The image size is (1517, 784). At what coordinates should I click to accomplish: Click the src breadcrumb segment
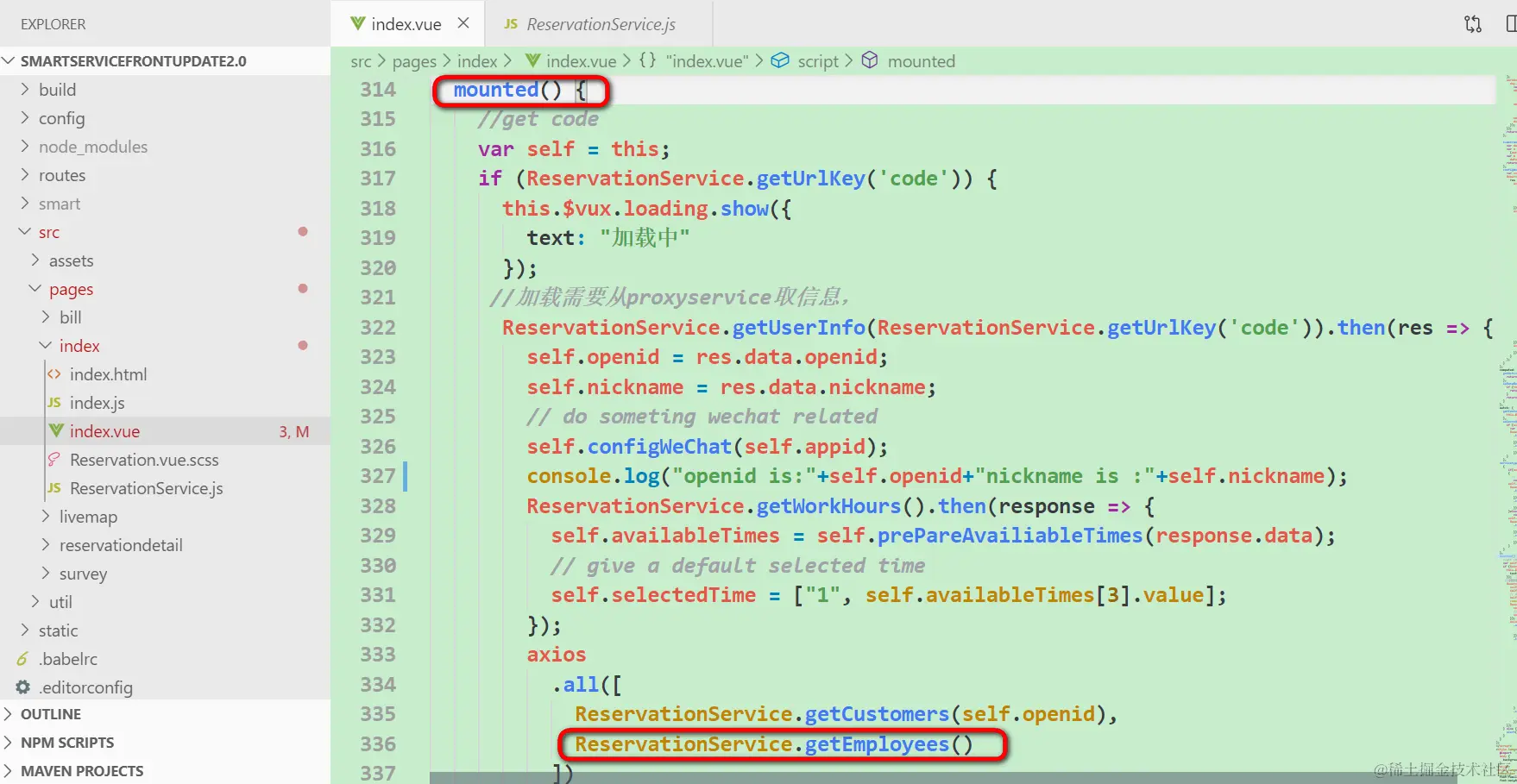pos(361,61)
